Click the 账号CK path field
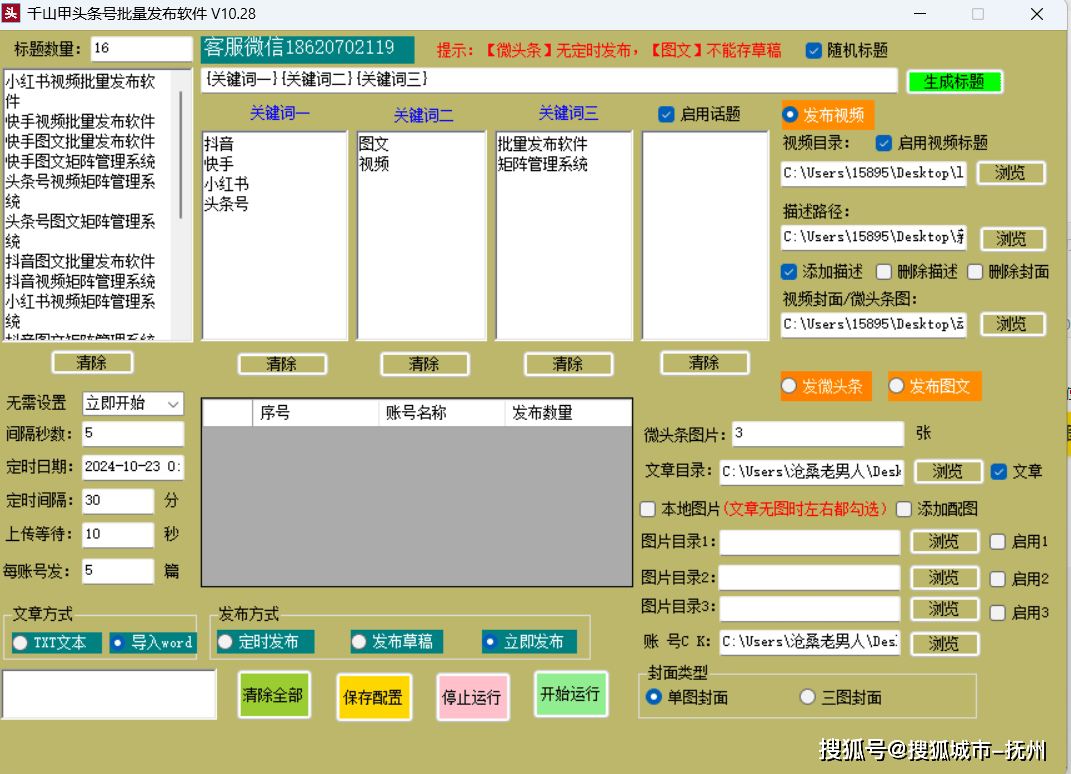Viewport: 1071px width, 774px height. coord(810,642)
